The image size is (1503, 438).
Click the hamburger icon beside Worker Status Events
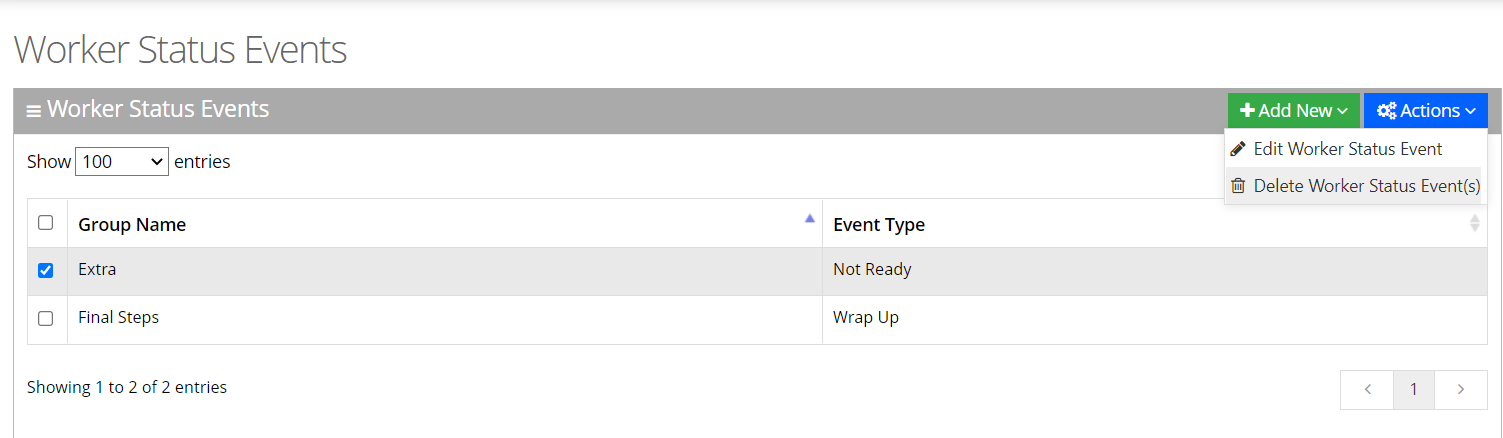(33, 111)
